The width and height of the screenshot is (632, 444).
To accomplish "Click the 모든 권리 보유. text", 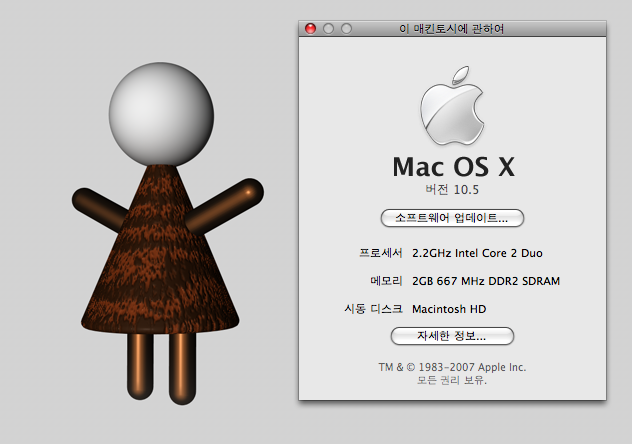I will 452,380.
